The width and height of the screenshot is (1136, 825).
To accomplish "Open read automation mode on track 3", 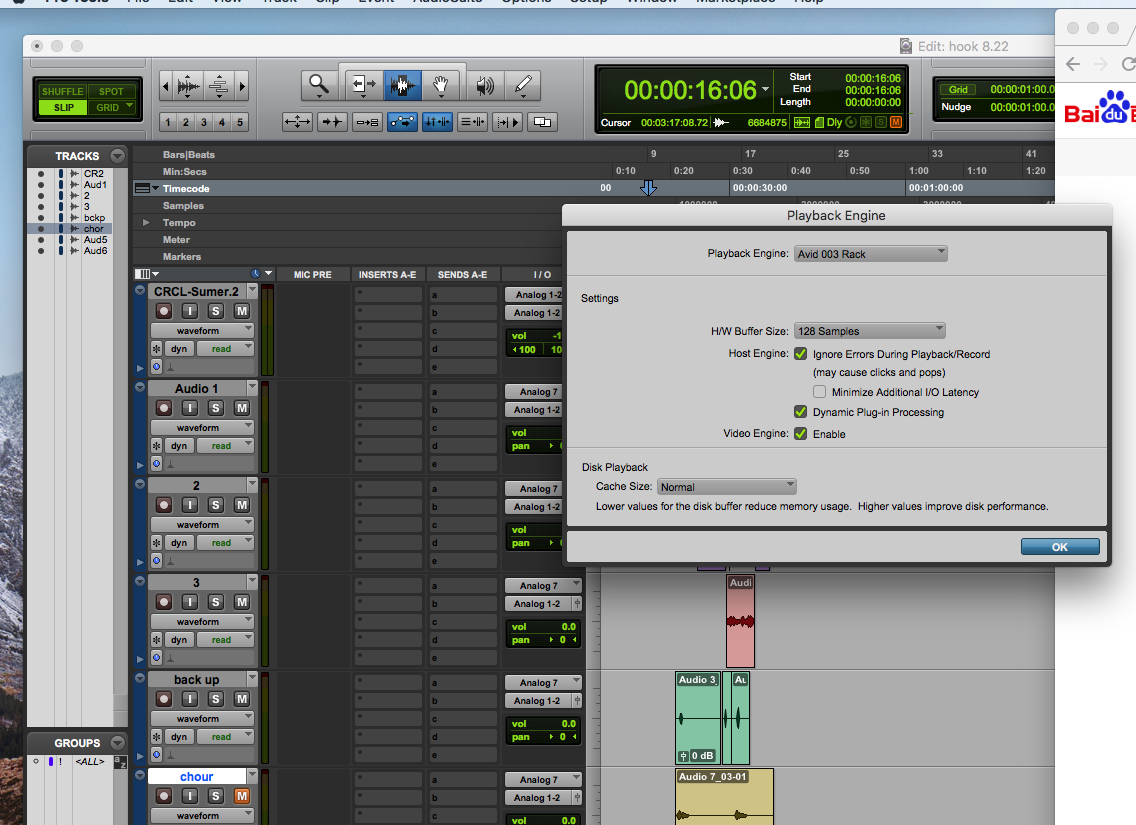I will click(x=227, y=640).
